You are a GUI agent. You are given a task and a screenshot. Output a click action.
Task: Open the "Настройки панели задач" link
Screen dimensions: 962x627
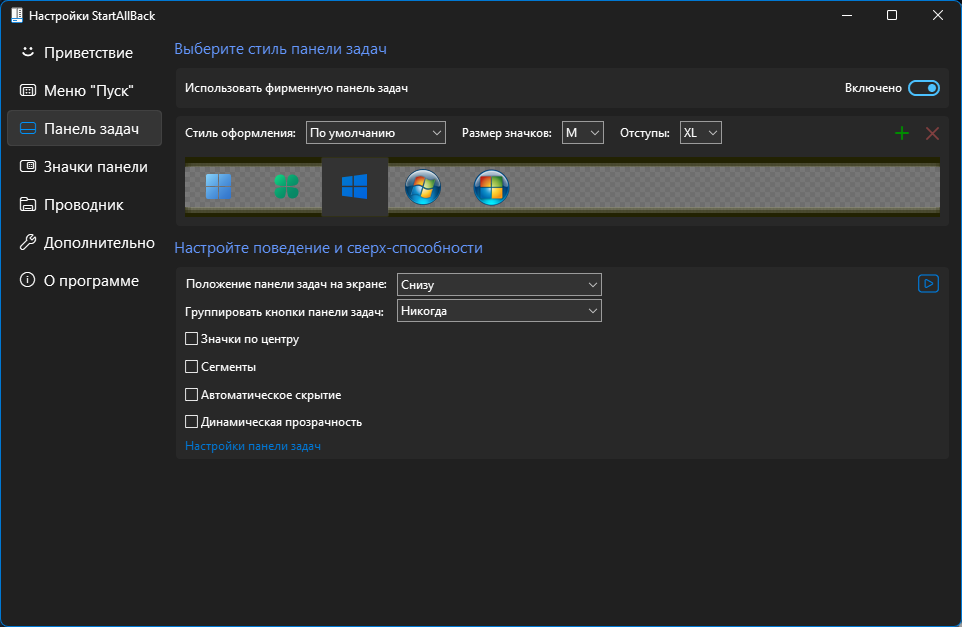pyautogui.click(x=253, y=446)
